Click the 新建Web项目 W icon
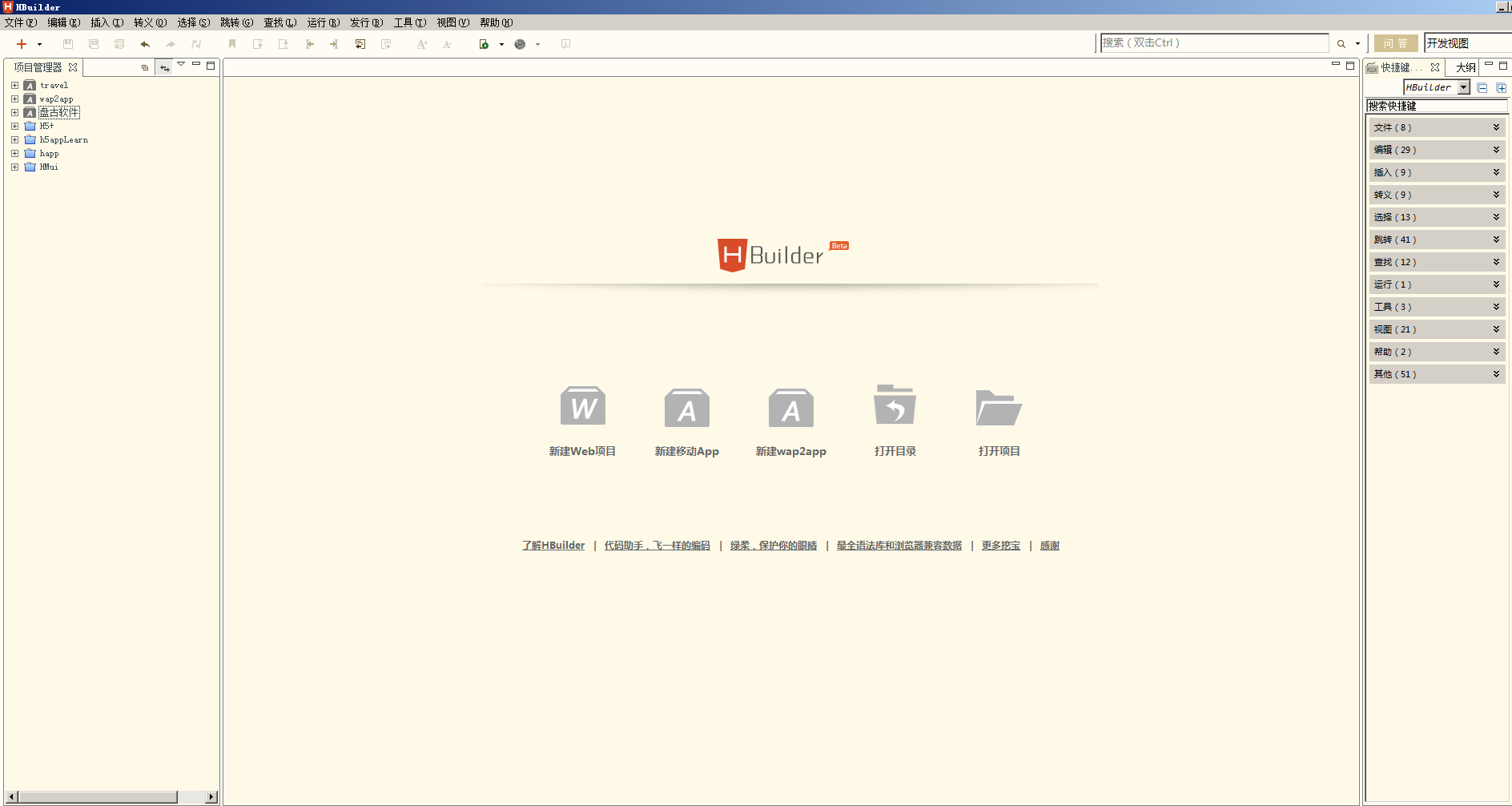The width and height of the screenshot is (1512, 806). 583,405
